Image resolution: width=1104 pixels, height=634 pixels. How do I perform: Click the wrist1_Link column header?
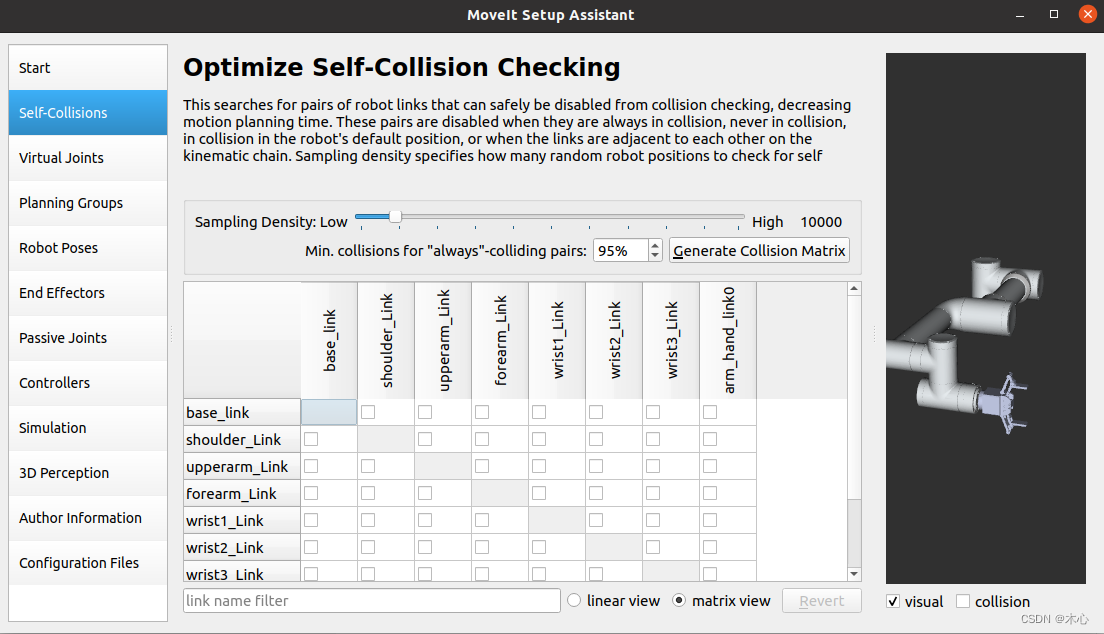pyautogui.click(x=557, y=340)
